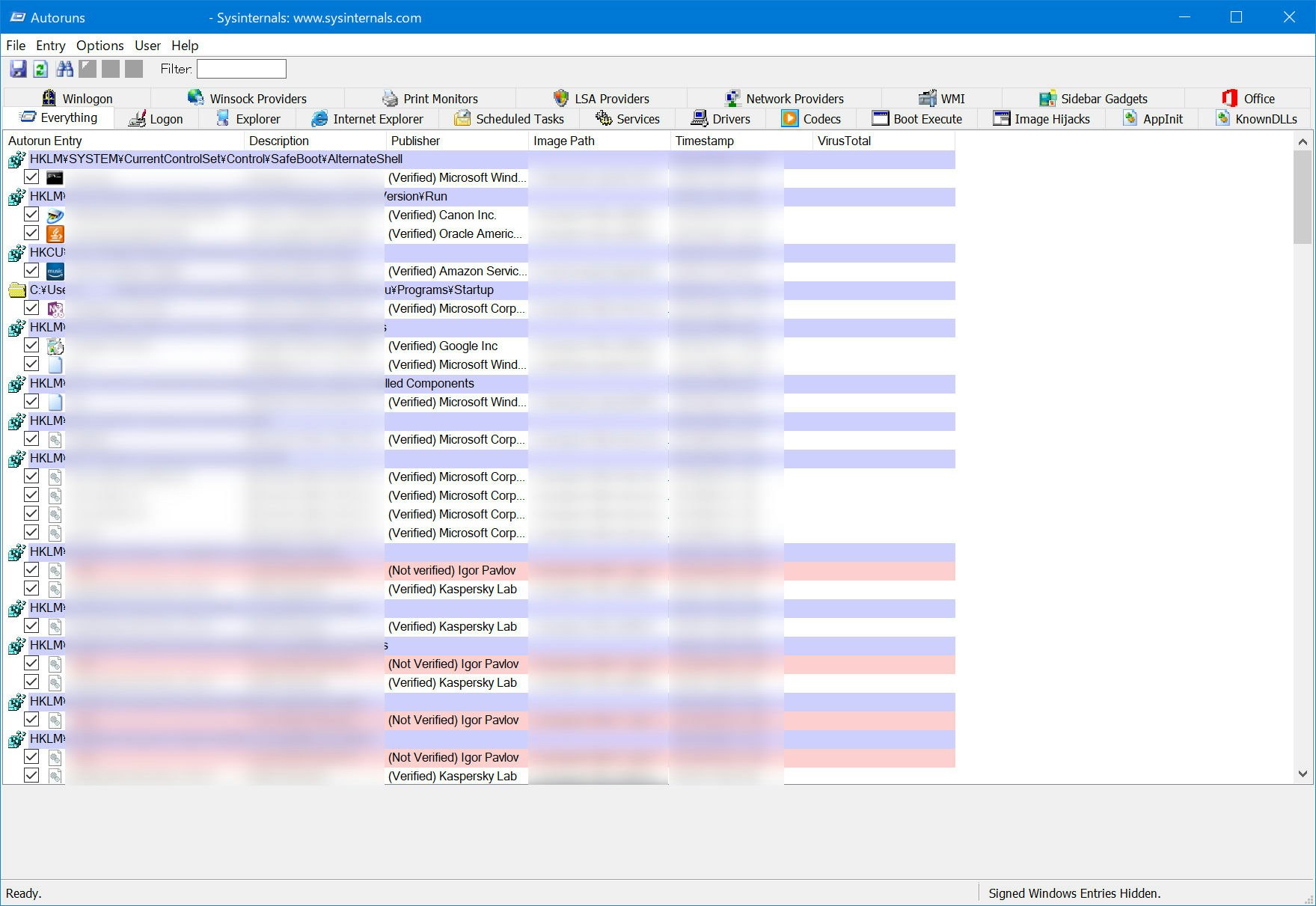This screenshot has width=1316, height=906.
Task: Switch to the Boot Execute tab
Action: pos(917,118)
